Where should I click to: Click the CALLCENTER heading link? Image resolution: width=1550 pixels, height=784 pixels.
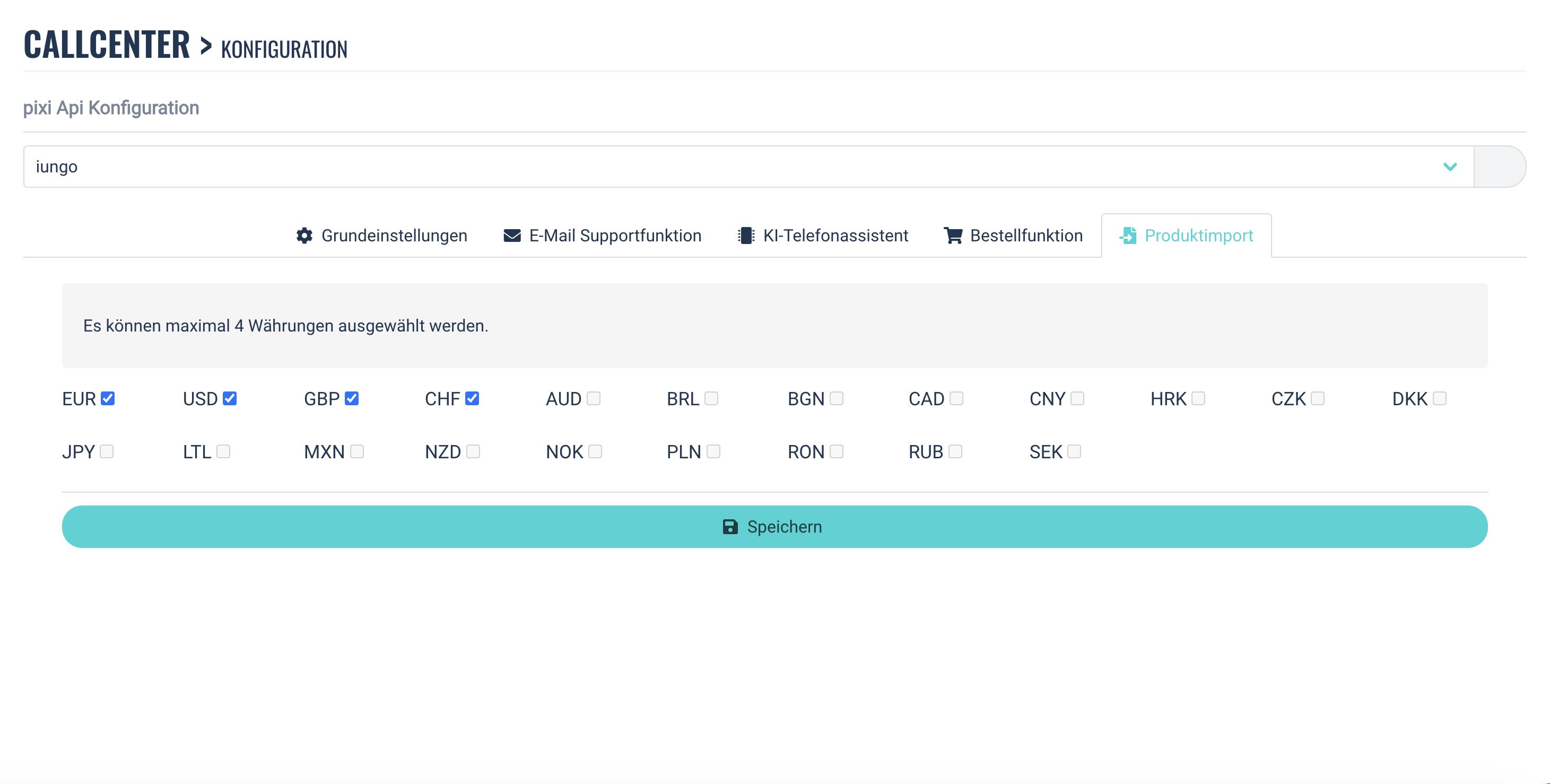(x=107, y=45)
